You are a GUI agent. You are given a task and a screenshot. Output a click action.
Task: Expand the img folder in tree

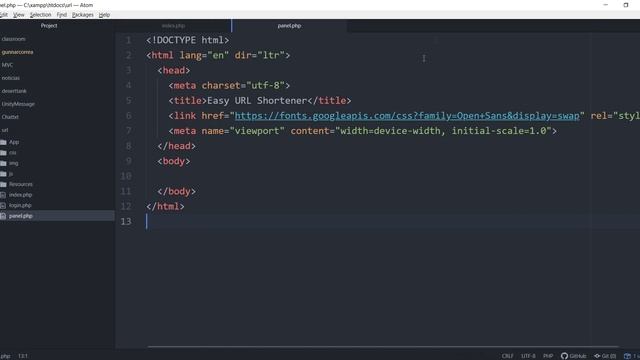coord(13,163)
